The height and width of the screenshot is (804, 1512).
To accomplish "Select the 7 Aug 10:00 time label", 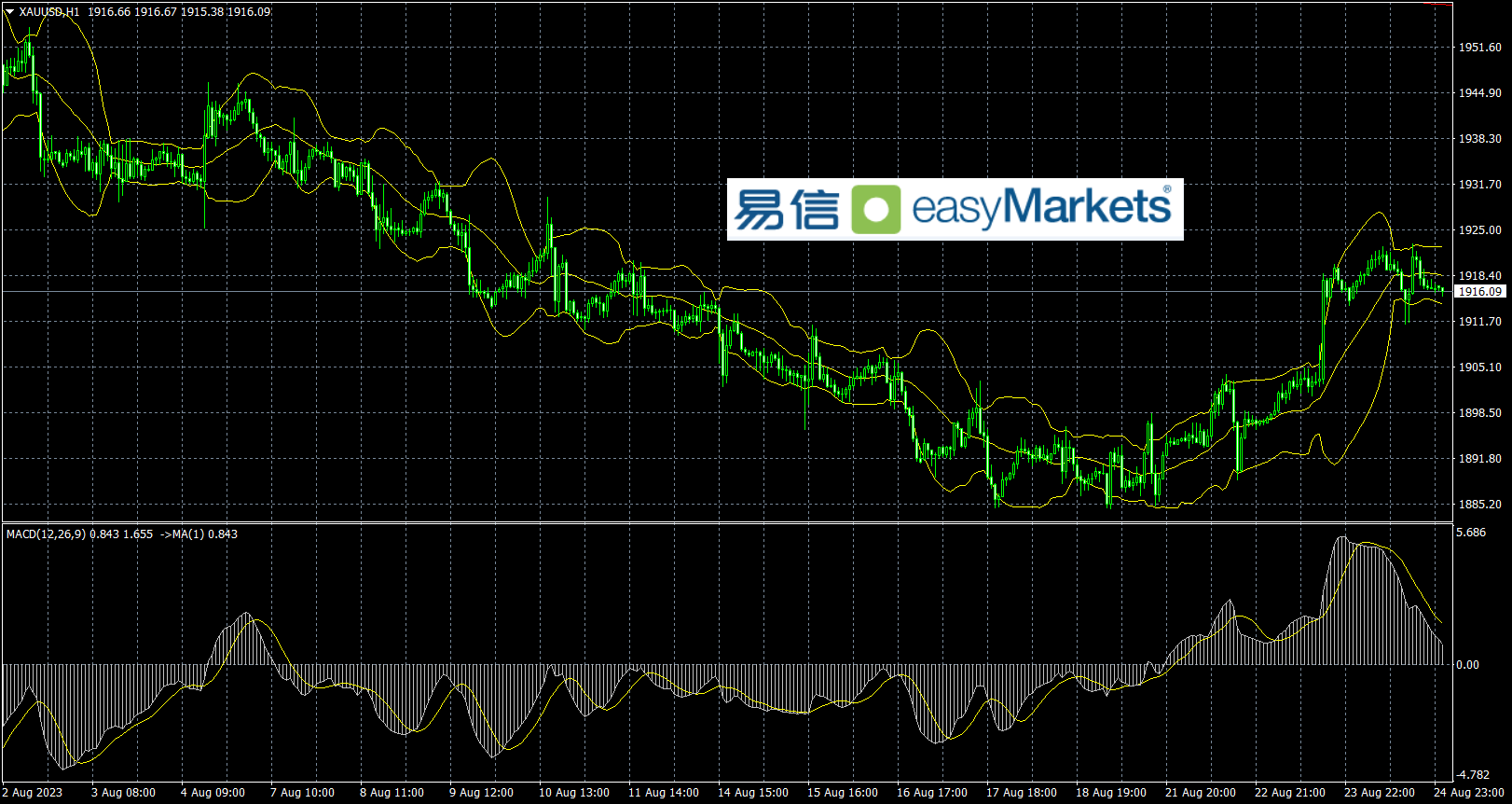I will tap(302, 793).
